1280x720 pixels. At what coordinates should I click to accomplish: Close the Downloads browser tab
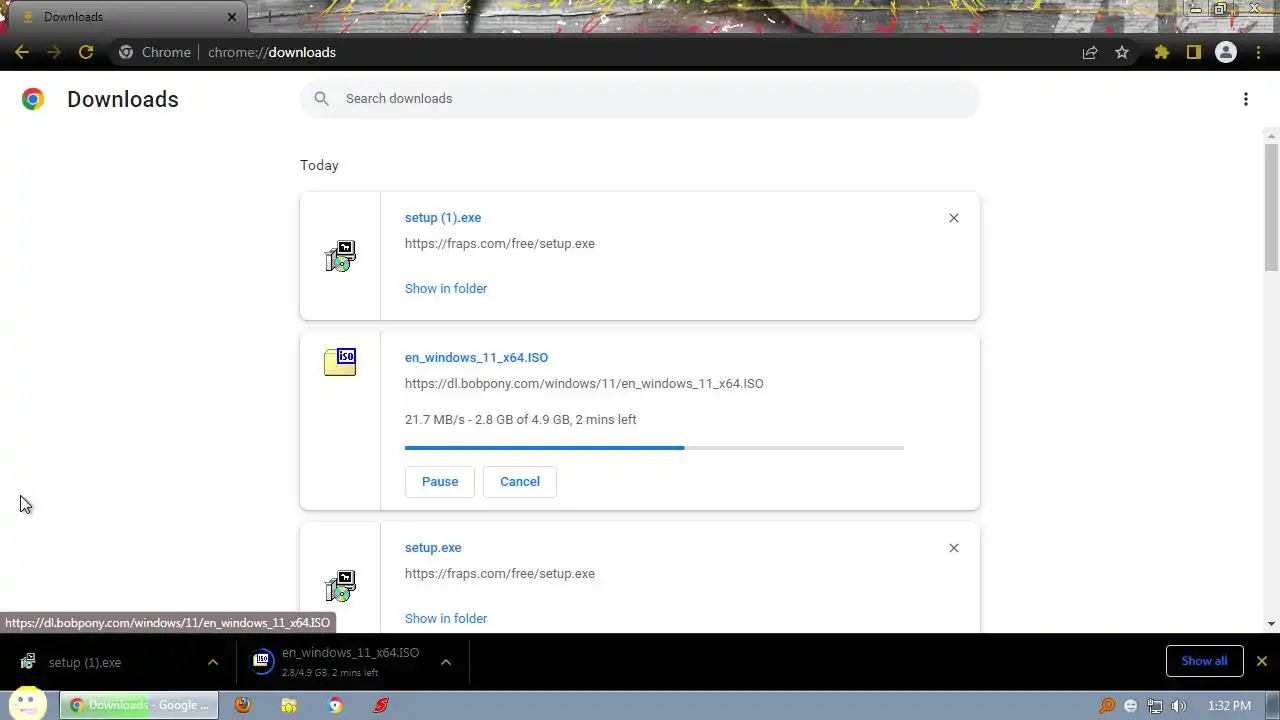pyautogui.click(x=232, y=17)
